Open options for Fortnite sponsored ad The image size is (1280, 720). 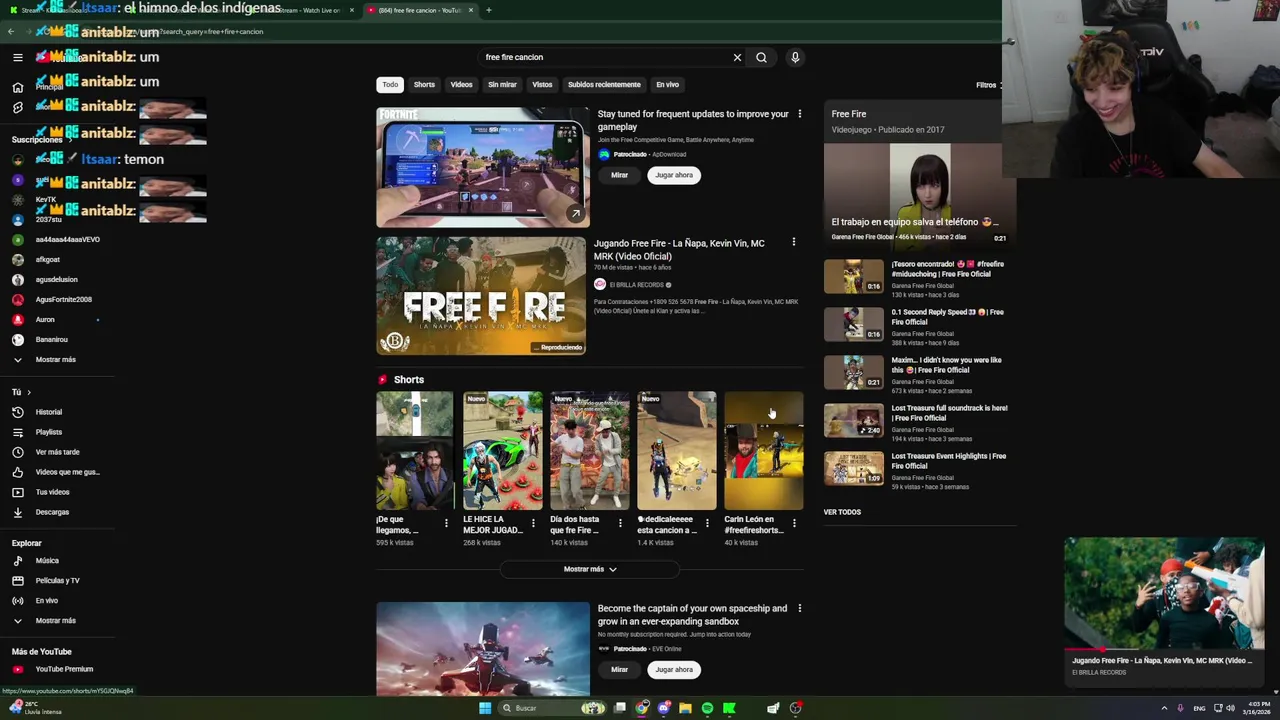[x=799, y=114]
